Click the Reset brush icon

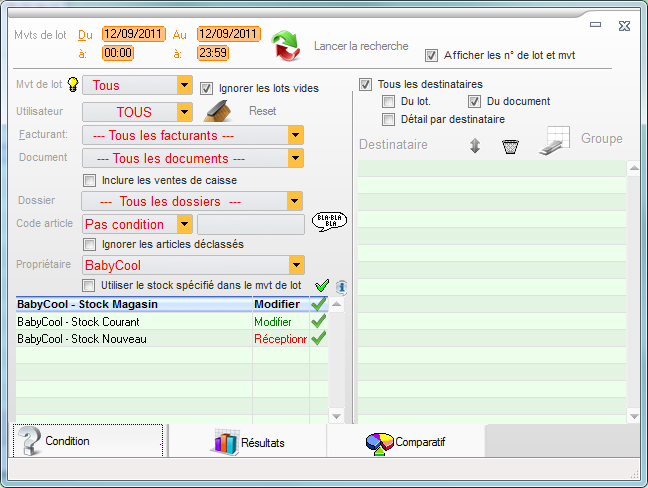pyautogui.click(x=218, y=111)
